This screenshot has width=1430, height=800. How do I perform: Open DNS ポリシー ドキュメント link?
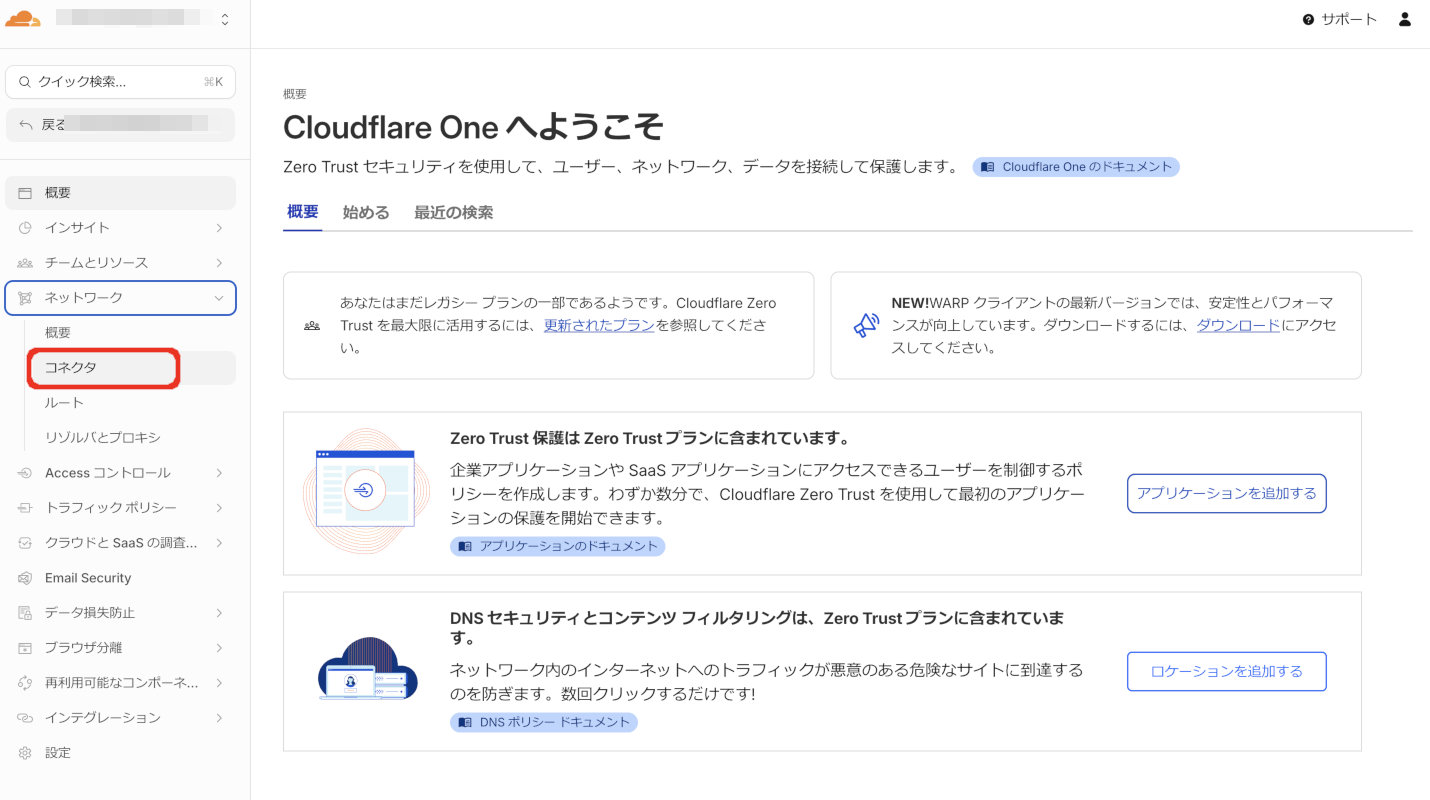pos(544,722)
